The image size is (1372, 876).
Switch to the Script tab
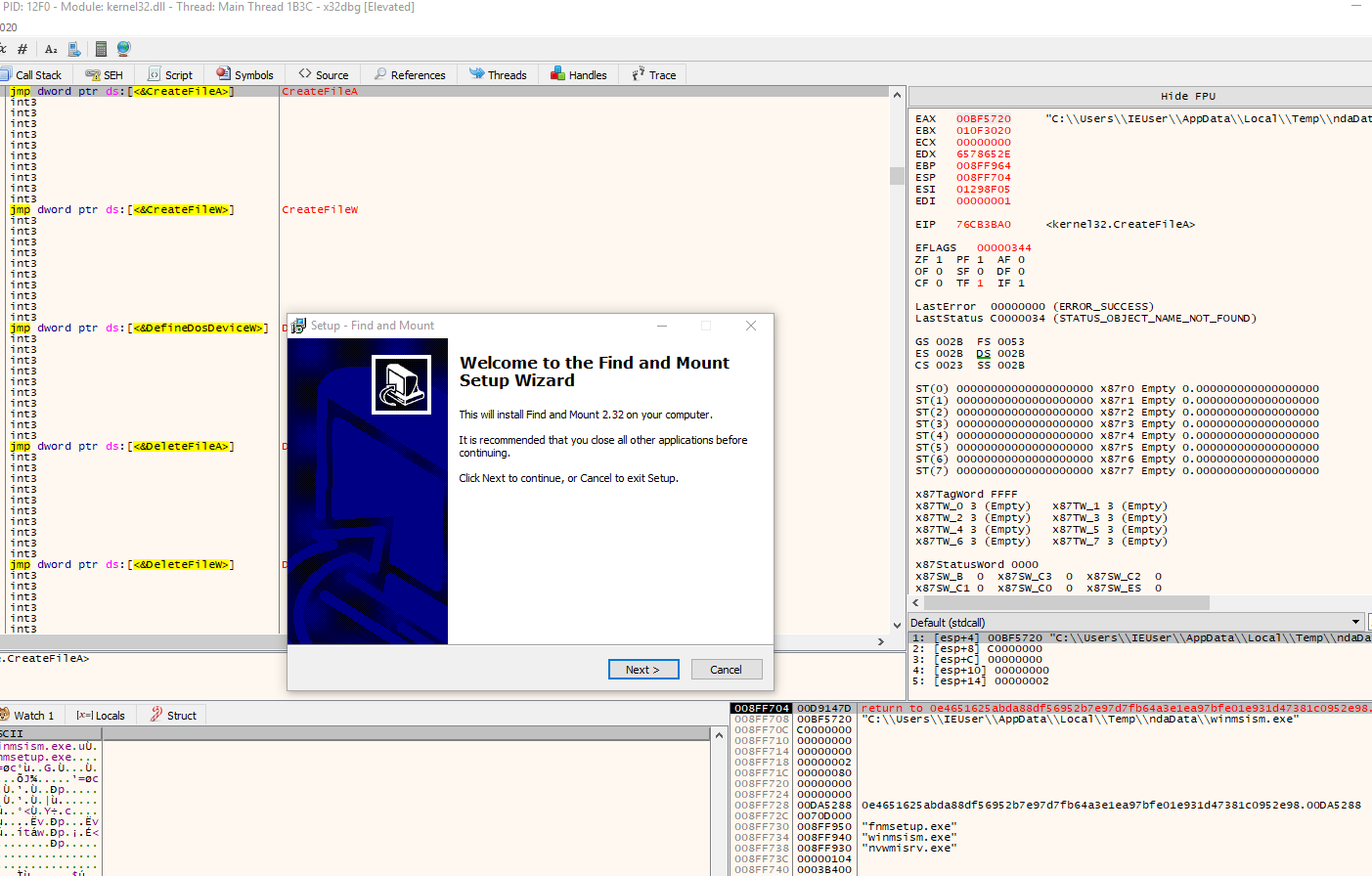170,75
